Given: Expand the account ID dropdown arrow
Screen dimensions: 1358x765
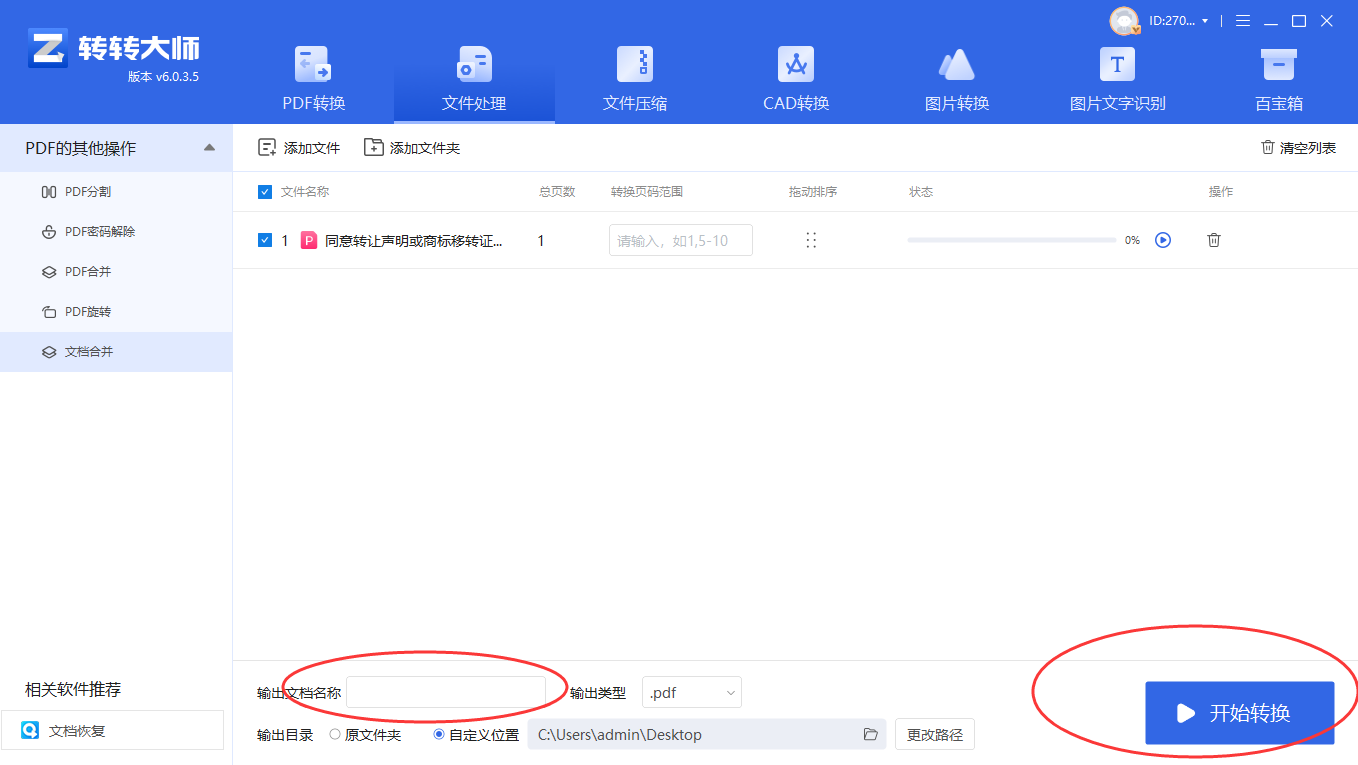Looking at the screenshot, I should pyautogui.click(x=1205, y=21).
